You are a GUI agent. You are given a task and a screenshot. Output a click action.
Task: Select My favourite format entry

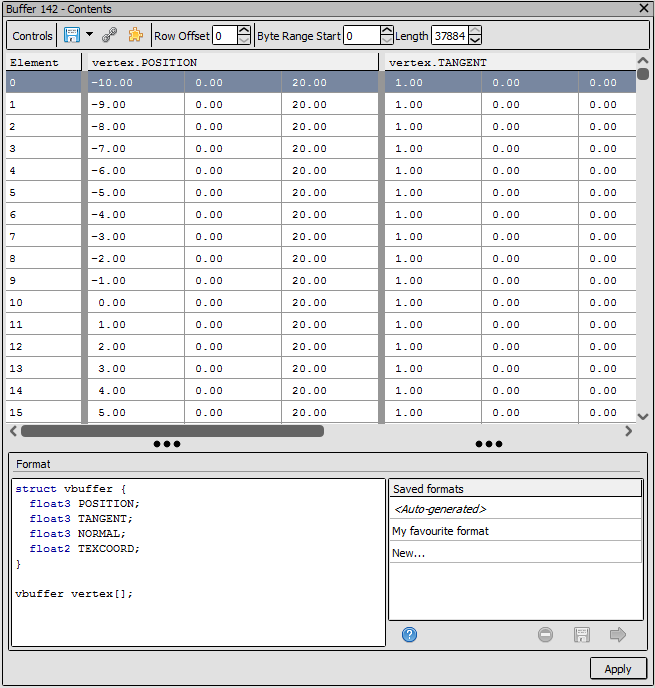[515, 531]
